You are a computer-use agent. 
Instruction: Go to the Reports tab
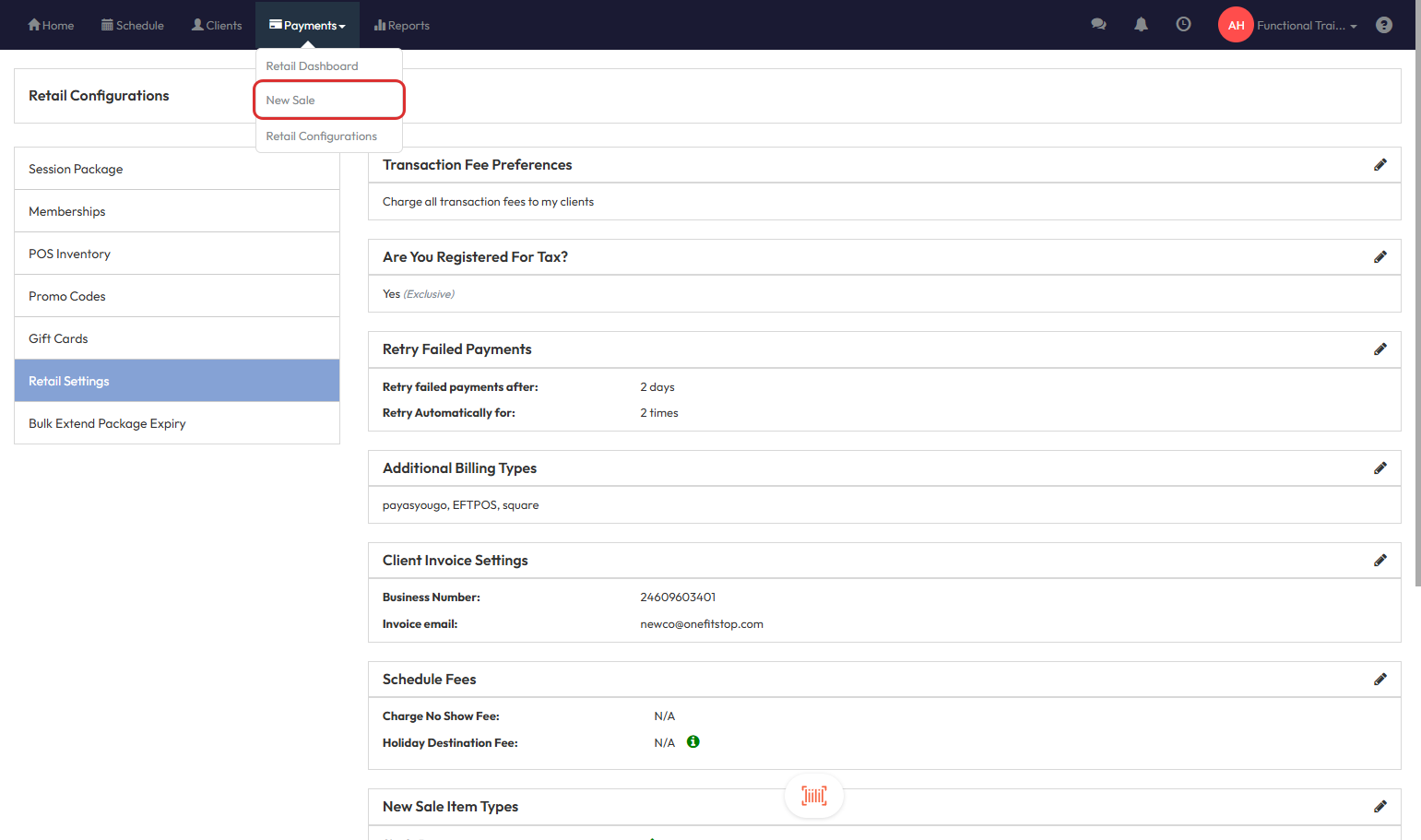(402, 26)
